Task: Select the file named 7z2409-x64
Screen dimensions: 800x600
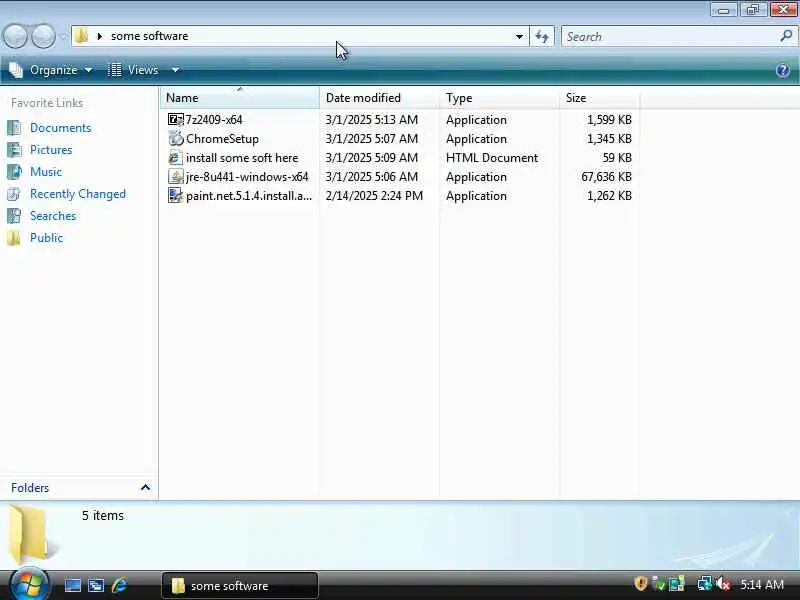Action: pos(214,120)
